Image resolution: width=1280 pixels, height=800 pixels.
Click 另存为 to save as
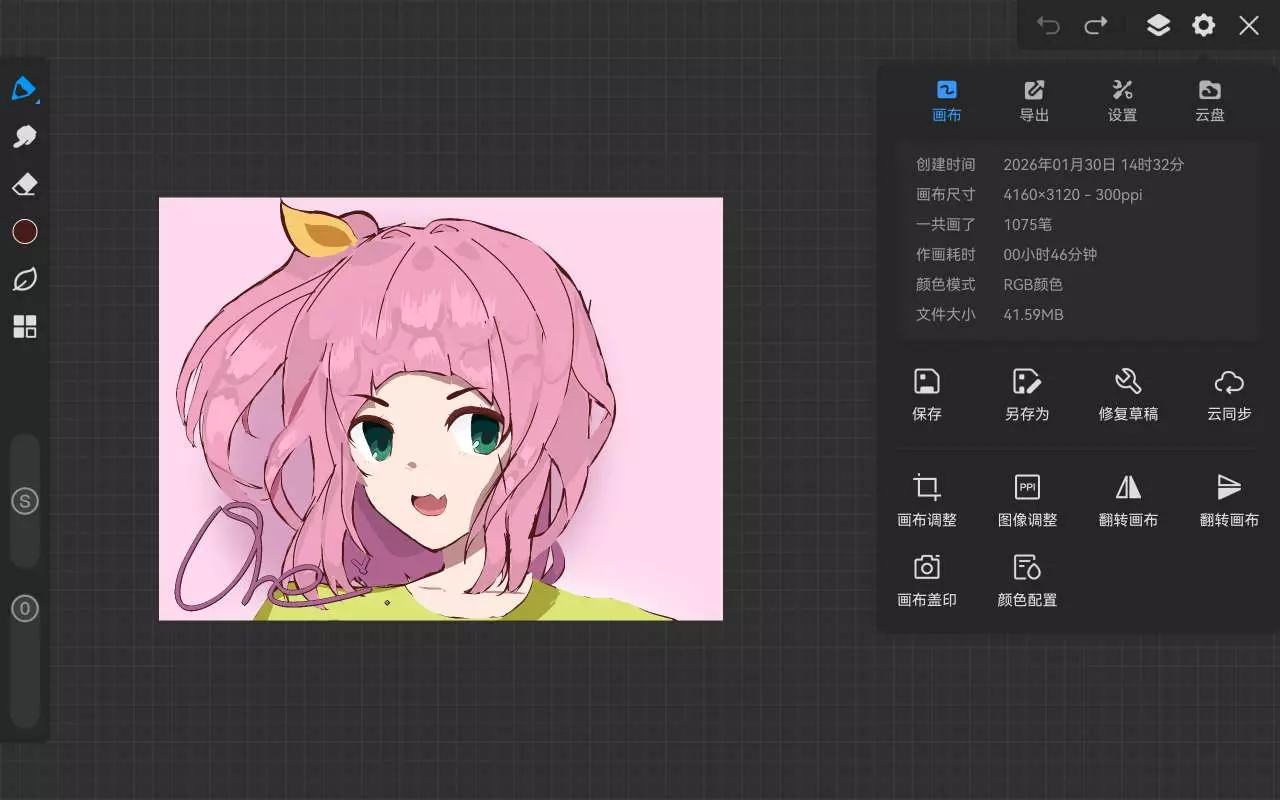pos(1027,395)
